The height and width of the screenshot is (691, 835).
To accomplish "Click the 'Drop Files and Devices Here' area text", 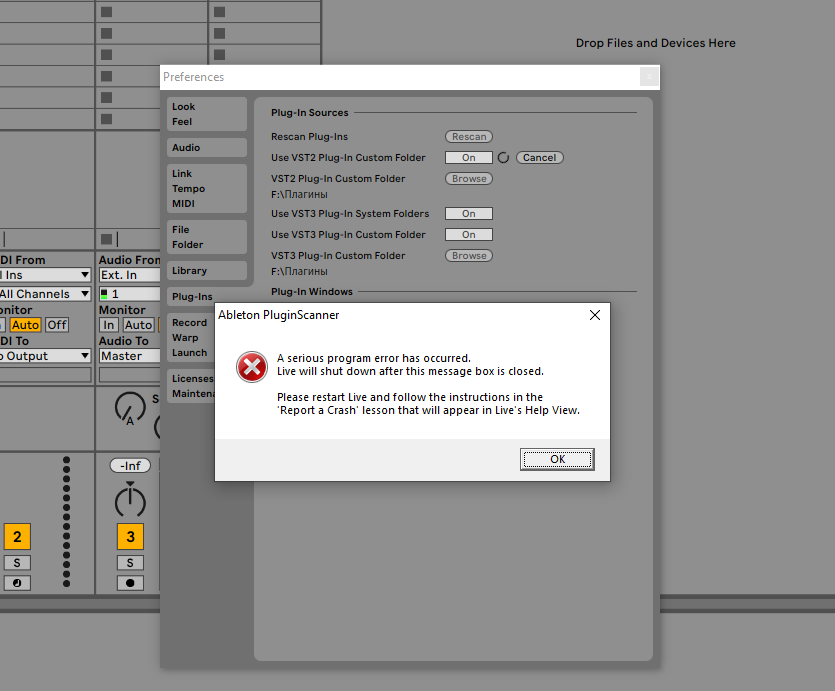I will tap(656, 43).
